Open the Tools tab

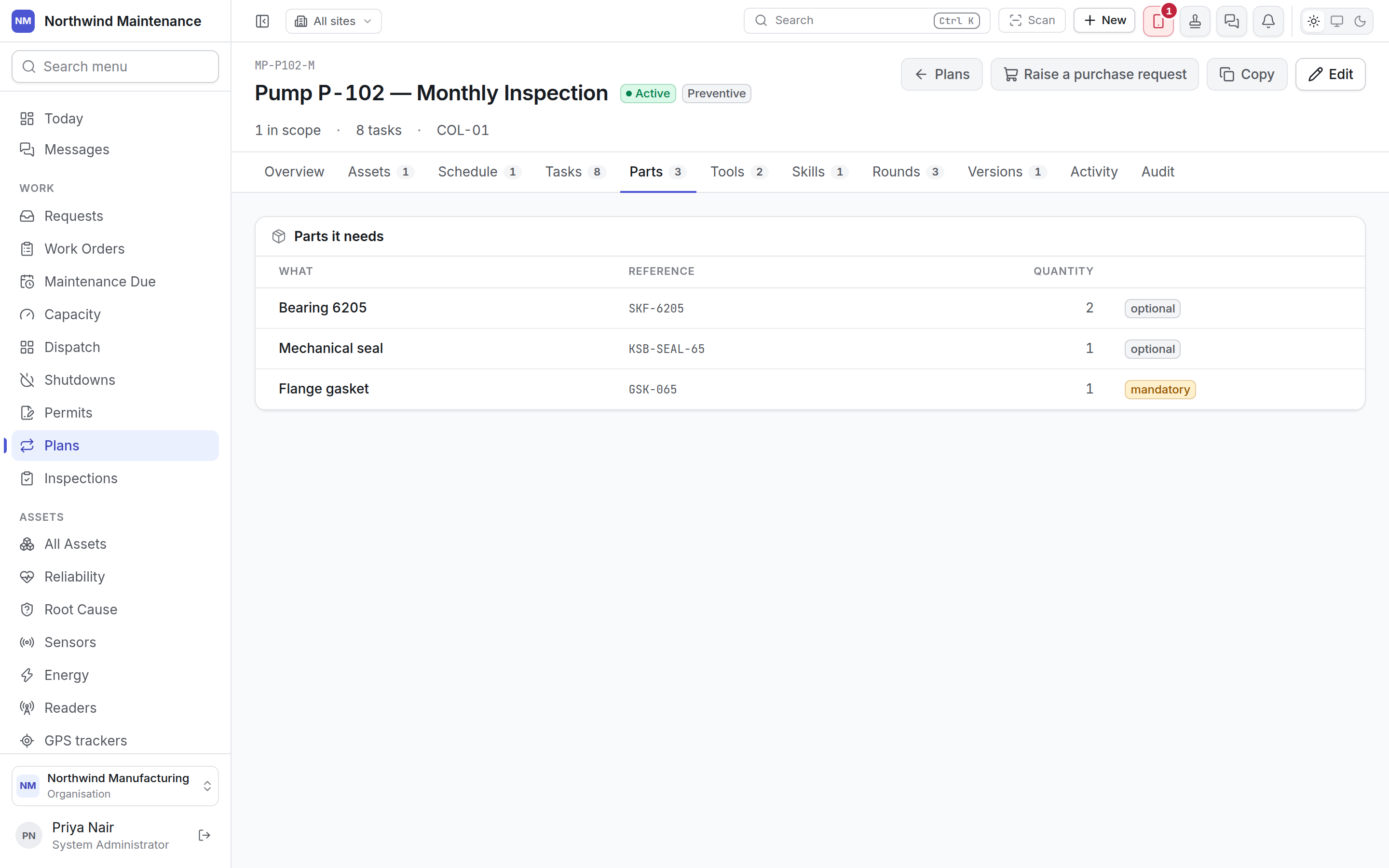(x=739, y=172)
